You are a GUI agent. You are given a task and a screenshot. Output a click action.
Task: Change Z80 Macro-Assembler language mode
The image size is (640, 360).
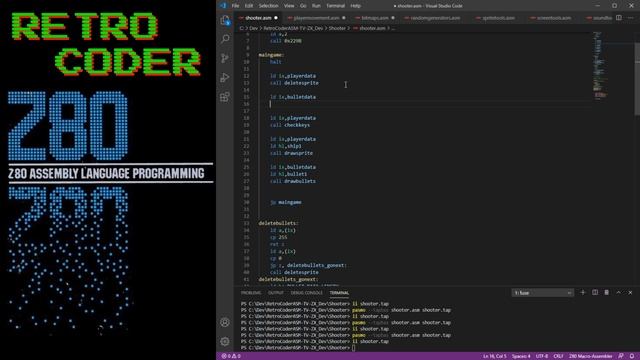click(590, 356)
